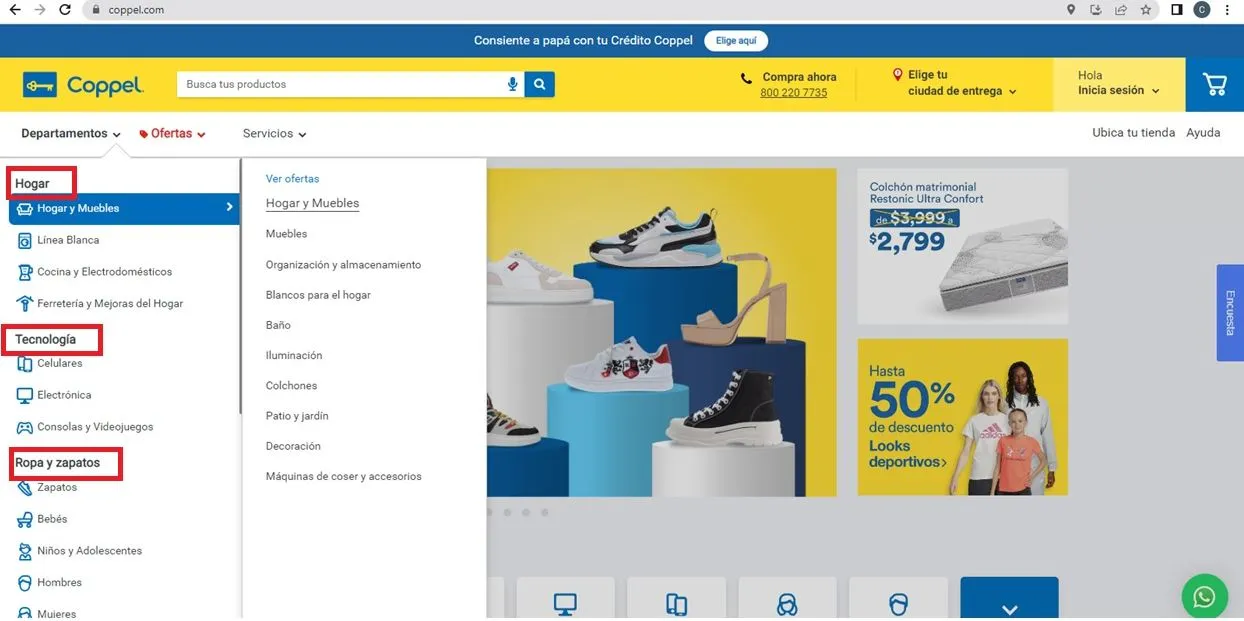The image size is (1244, 621).
Task: Open the Ver ofertas link
Action: pyautogui.click(x=292, y=179)
